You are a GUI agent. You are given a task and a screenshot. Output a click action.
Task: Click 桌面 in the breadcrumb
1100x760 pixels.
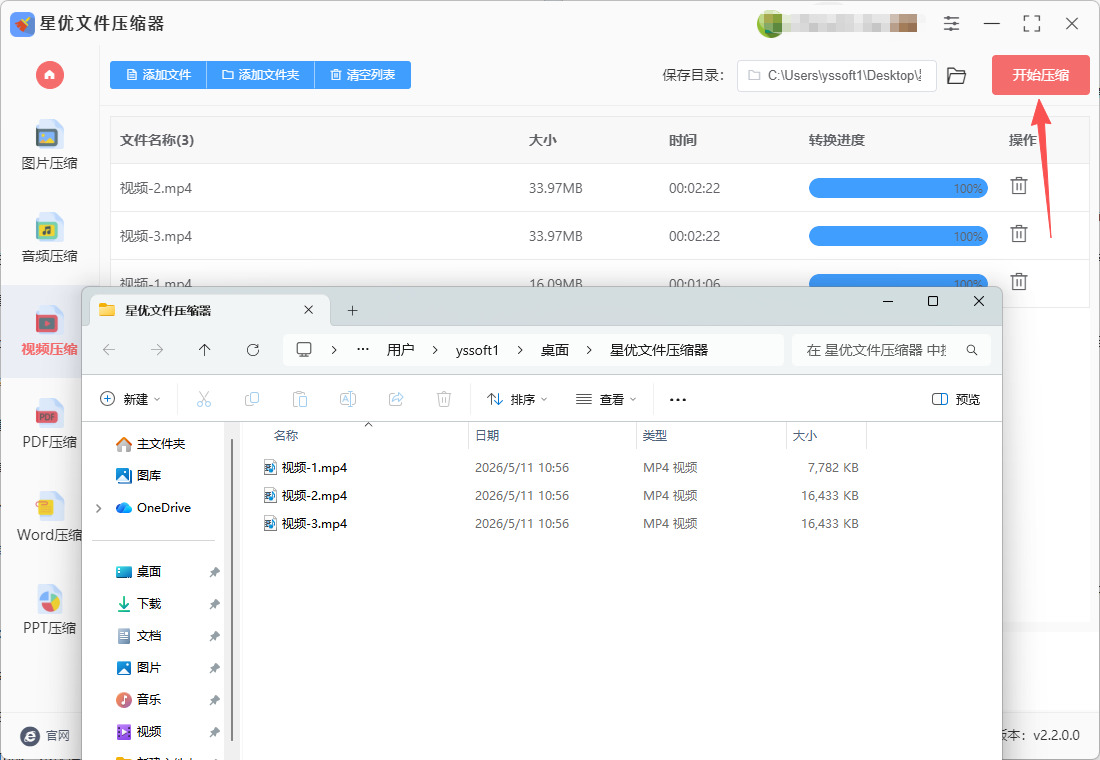(x=554, y=349)
